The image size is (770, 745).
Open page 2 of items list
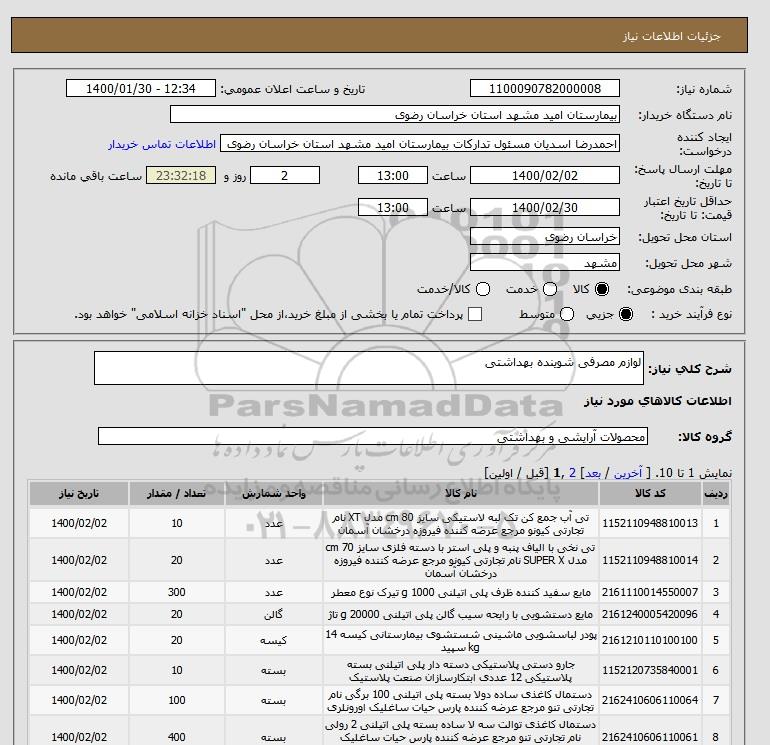(x=572, y=473)
